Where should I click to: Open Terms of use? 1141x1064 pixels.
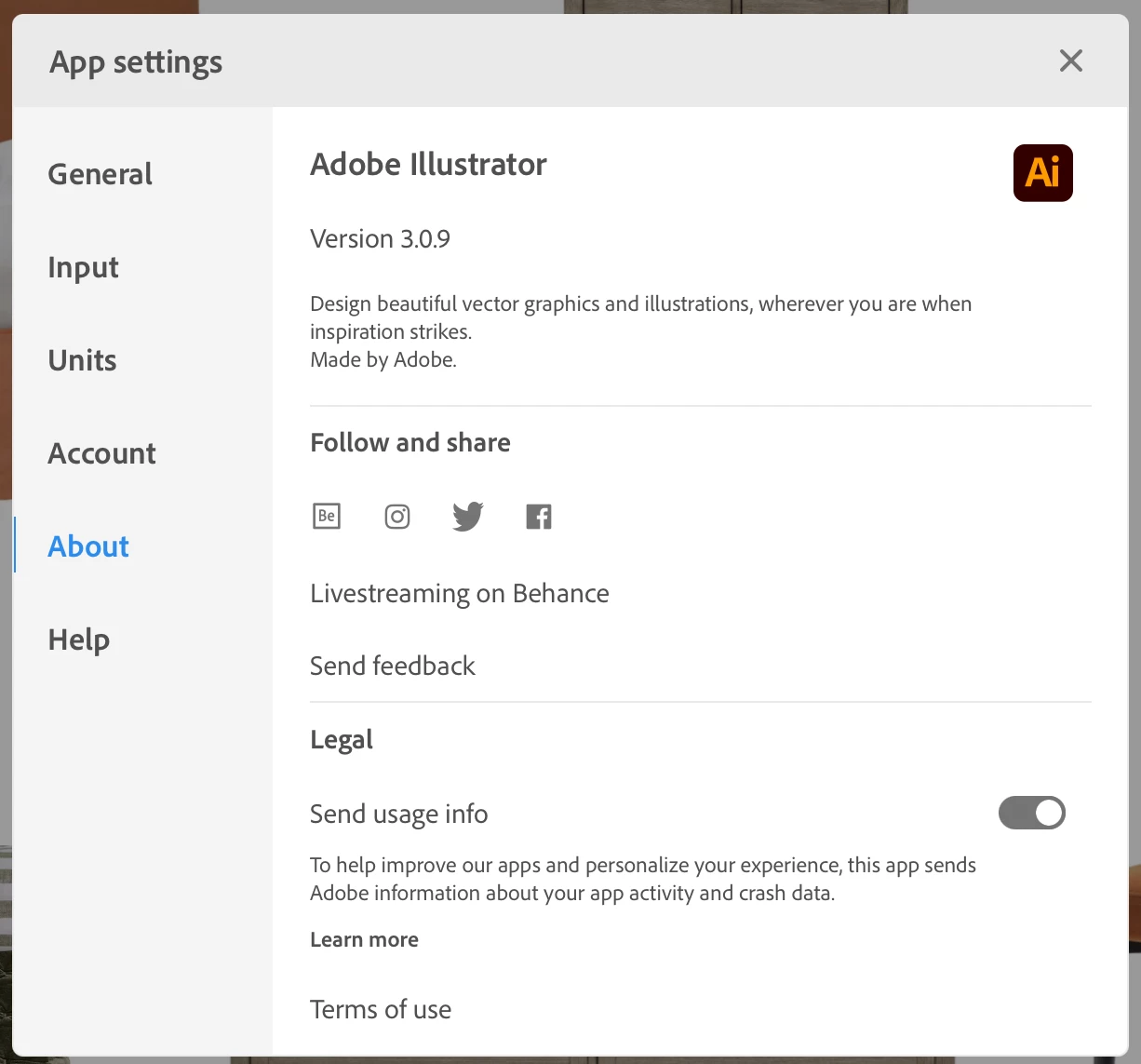(x=381, y=1009)
